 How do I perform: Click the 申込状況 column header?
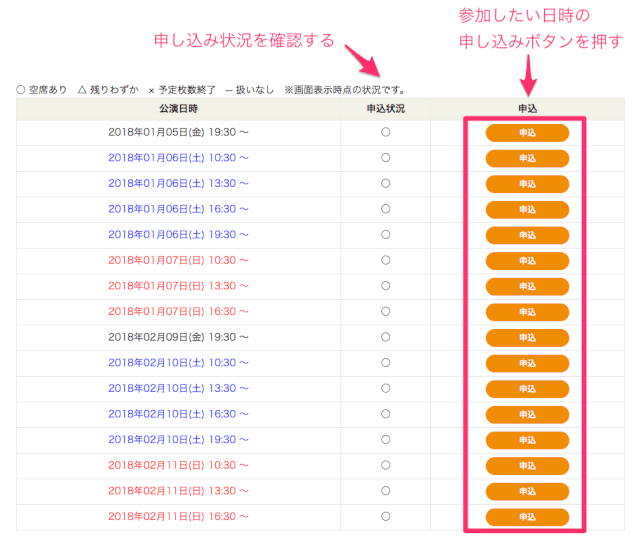386,109
